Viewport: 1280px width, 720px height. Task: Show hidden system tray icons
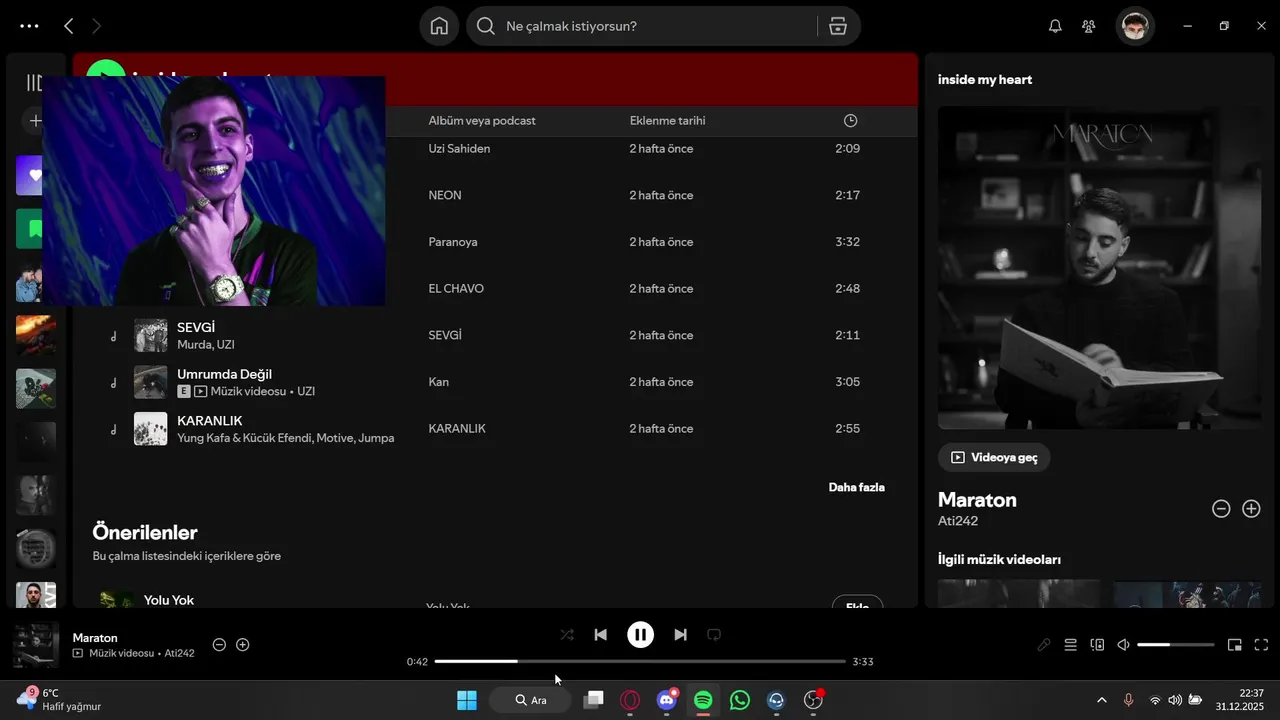tap(1102, 700)
